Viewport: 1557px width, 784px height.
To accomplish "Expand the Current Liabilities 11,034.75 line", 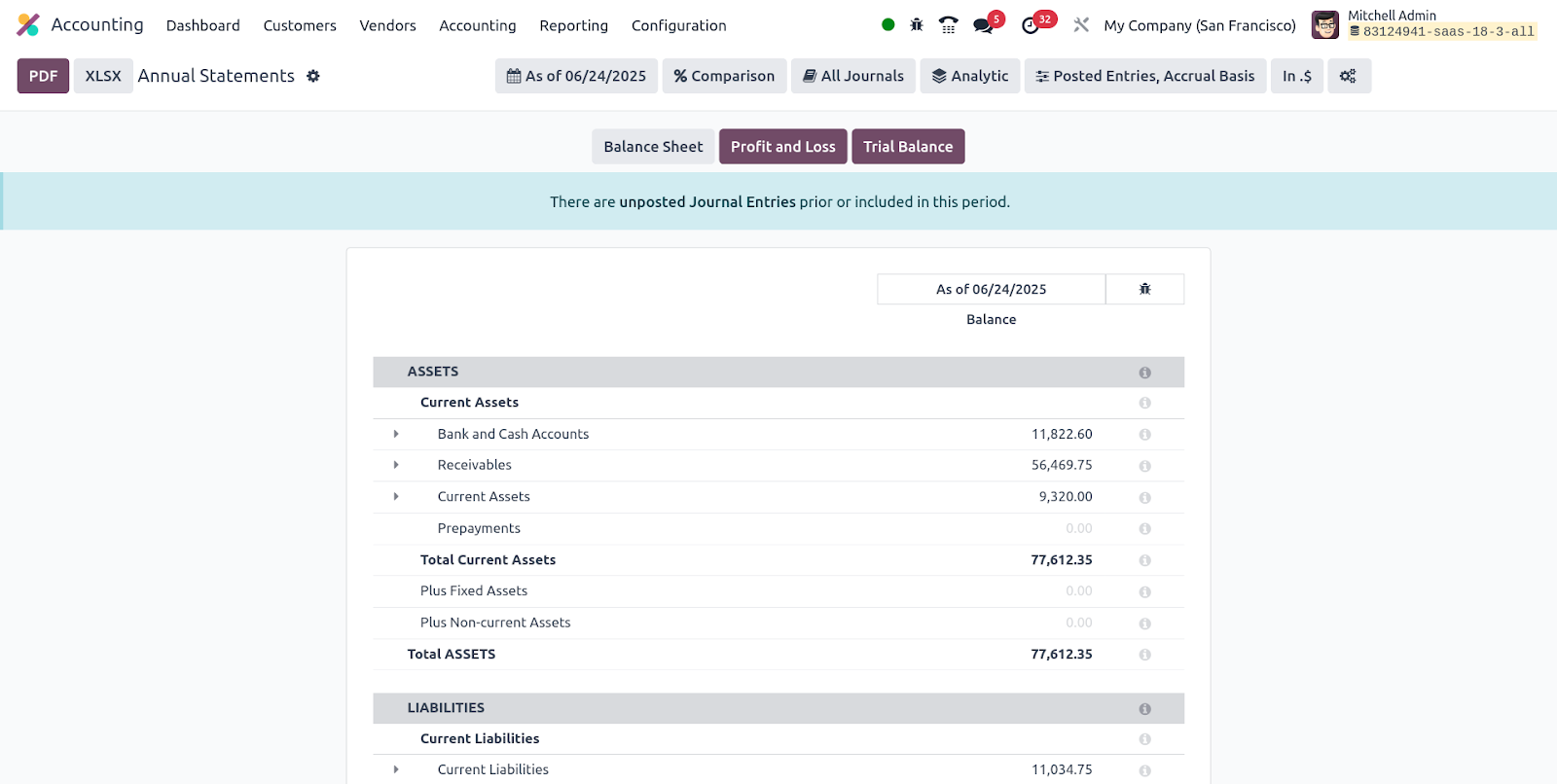I will click(x=396, y=769).
